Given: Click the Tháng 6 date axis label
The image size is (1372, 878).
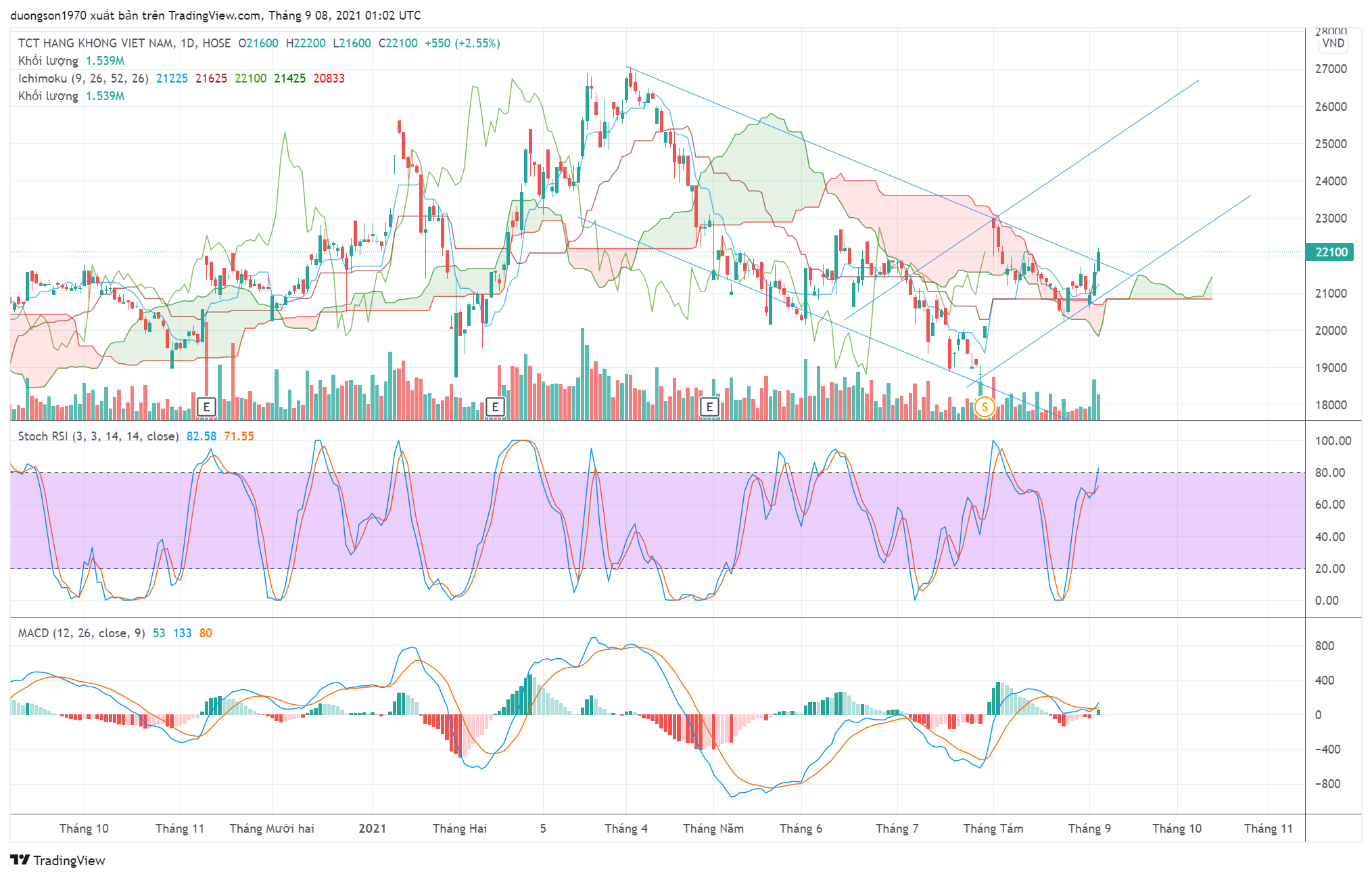Looking at the screenshot, I should (801, 829).
